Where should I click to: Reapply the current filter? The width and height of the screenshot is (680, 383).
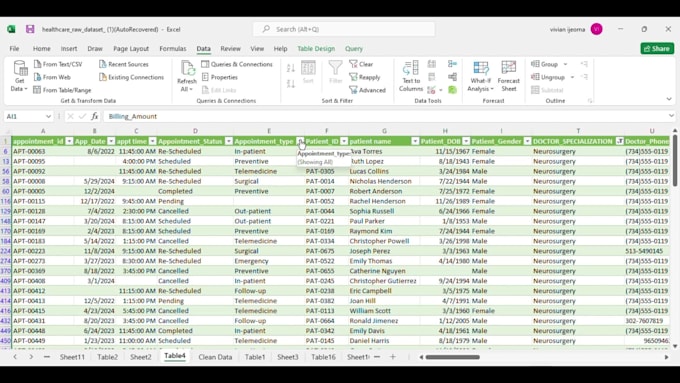pos(365,77)
